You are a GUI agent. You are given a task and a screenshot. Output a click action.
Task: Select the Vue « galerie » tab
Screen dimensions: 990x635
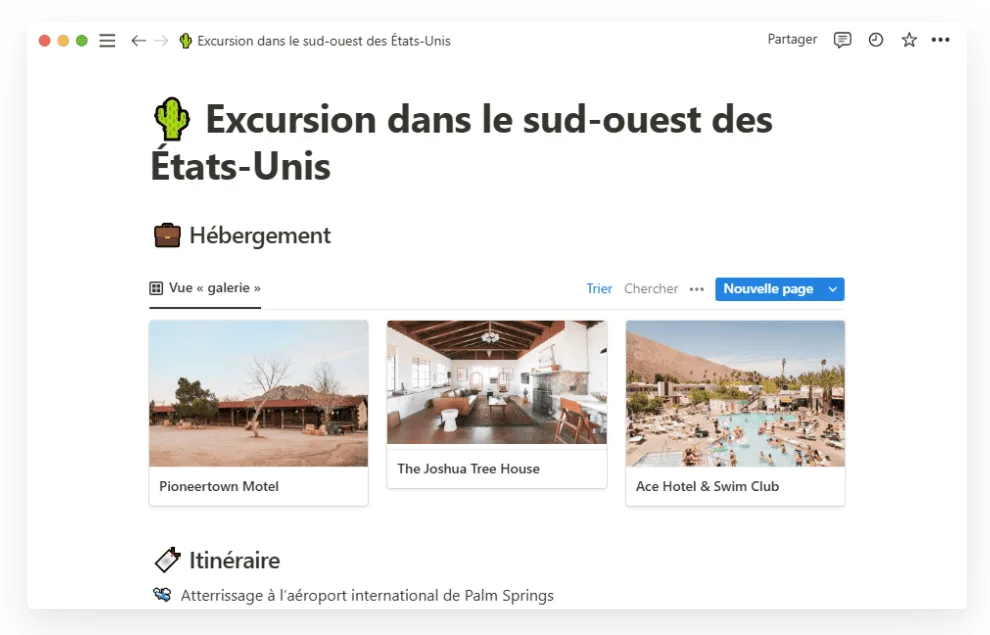[205, 288]
